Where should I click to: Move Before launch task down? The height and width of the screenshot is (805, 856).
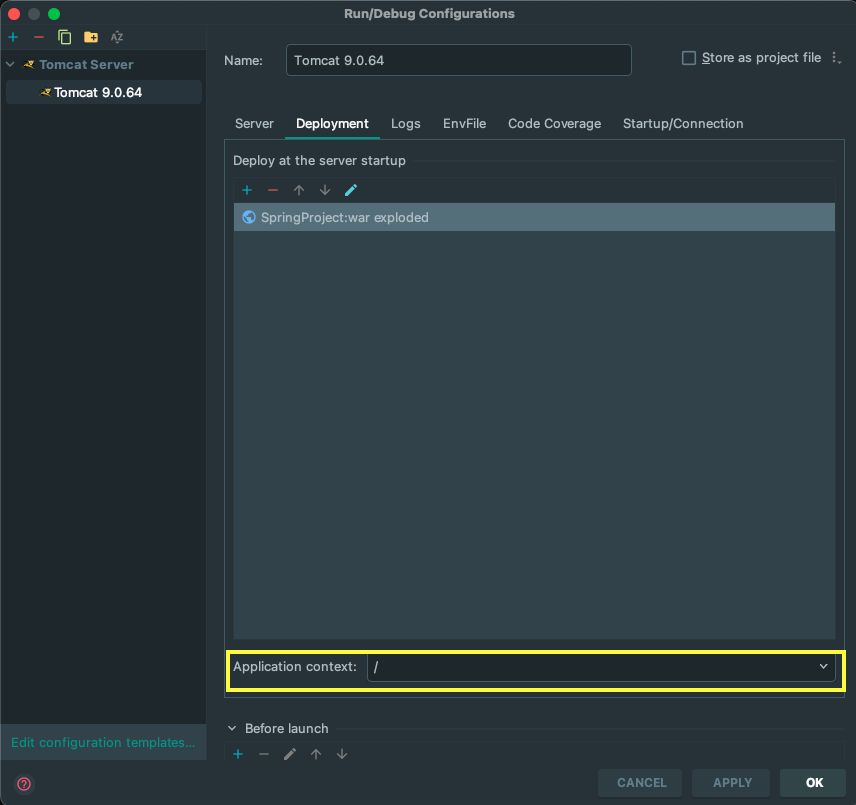[342, 754]
